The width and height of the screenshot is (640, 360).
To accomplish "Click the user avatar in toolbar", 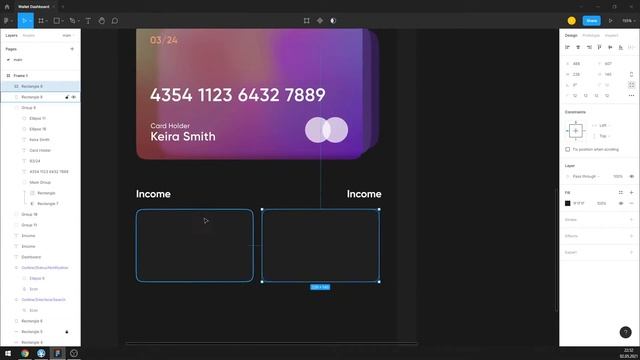I will [571, 21].
